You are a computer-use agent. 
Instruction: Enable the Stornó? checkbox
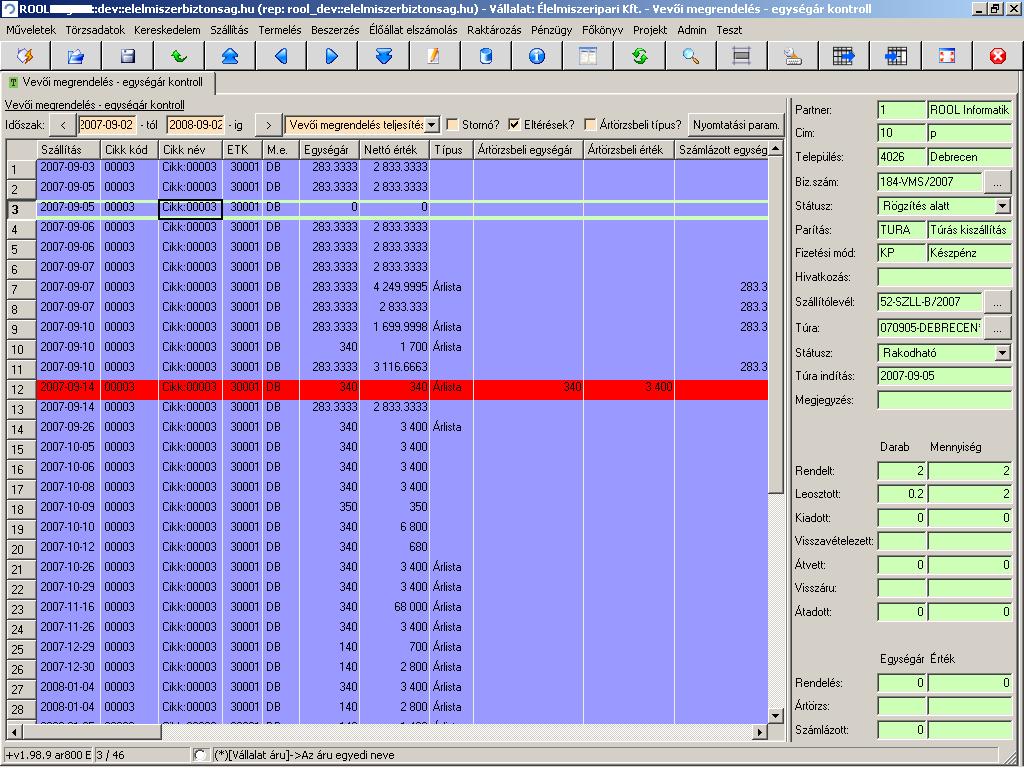pyautogui.click(x=452, y=124)
